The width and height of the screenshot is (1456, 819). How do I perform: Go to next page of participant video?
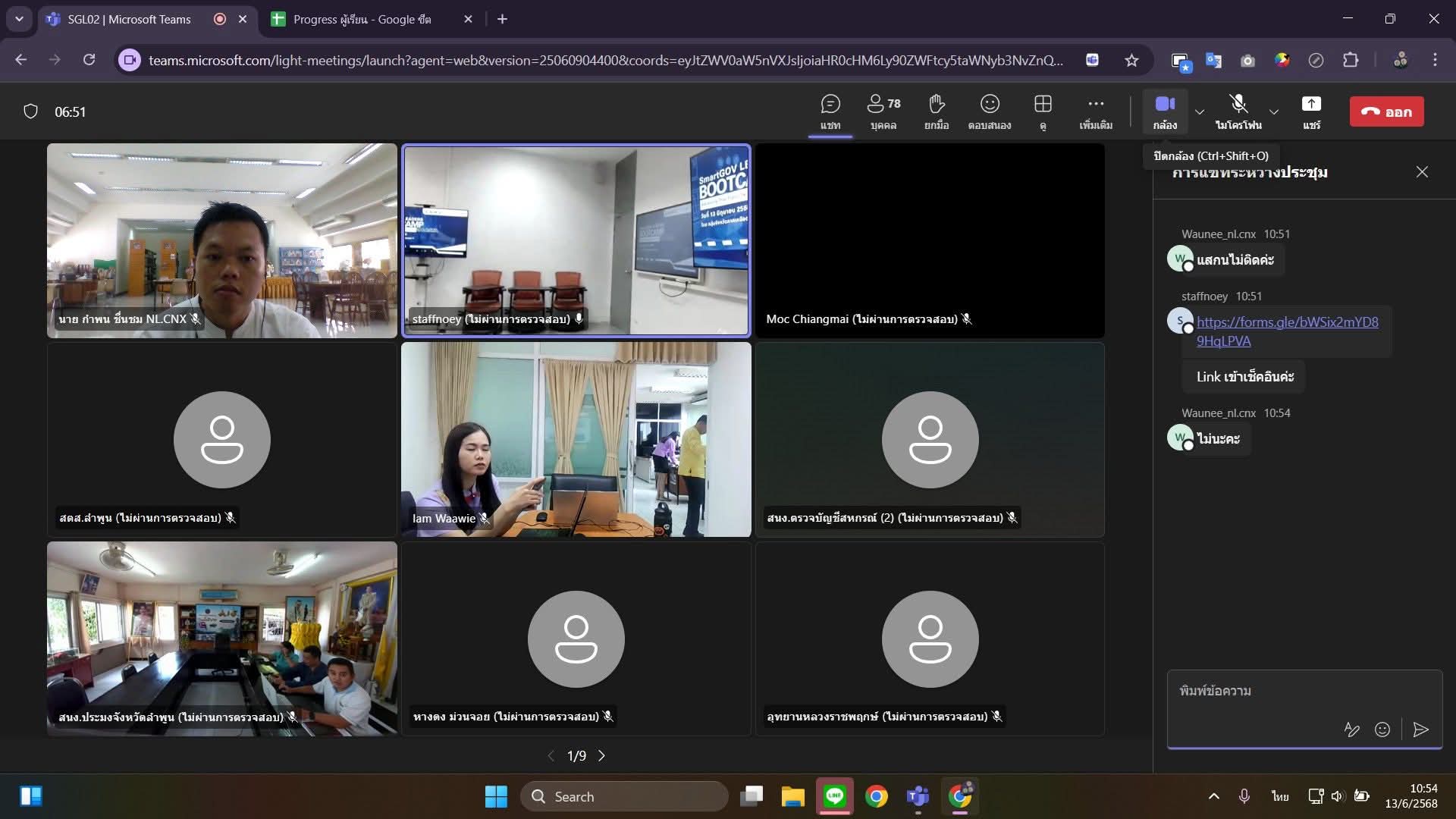click(x=602, y=756)
